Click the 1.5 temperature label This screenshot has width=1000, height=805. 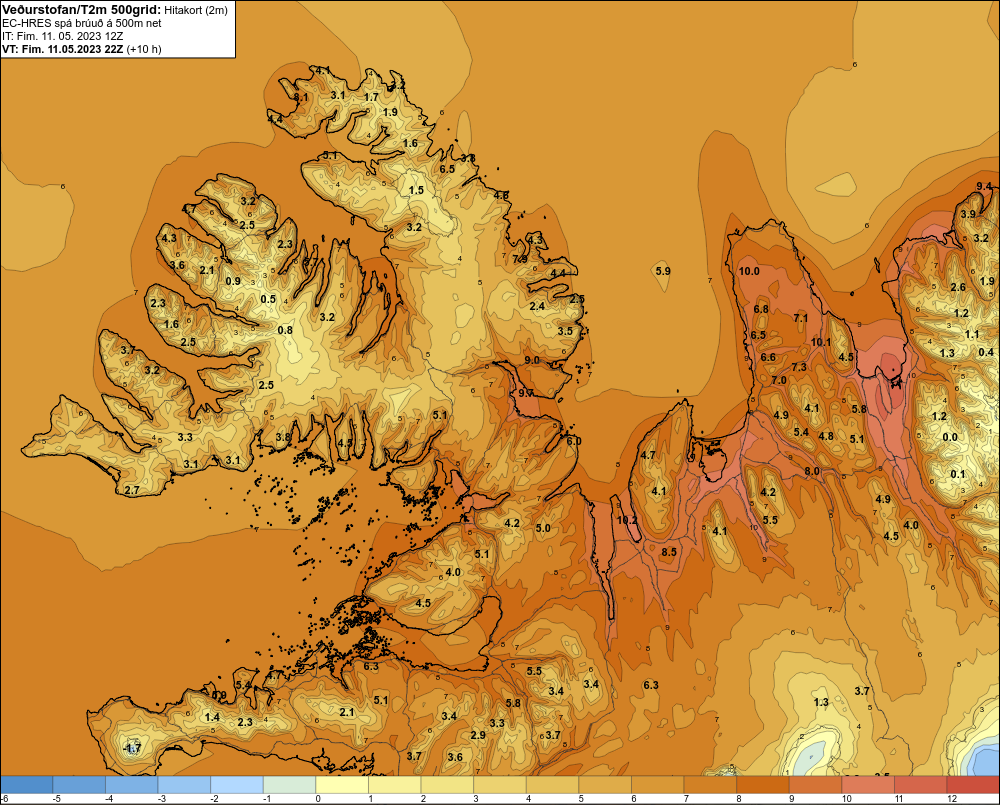[x=416, y=190]
